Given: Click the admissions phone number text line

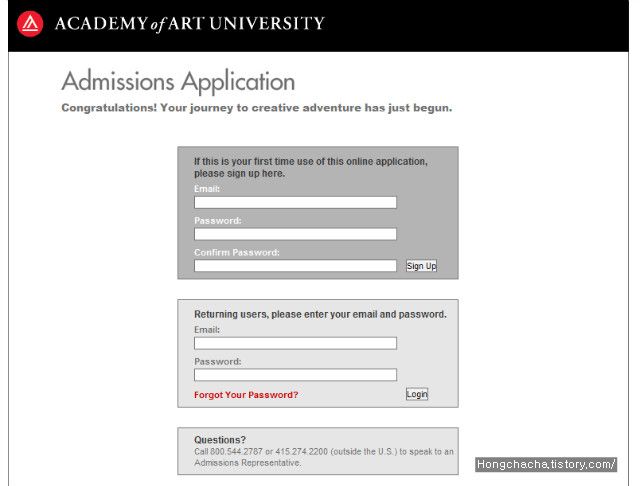Looking at the screenshot, I should [324, 452].
